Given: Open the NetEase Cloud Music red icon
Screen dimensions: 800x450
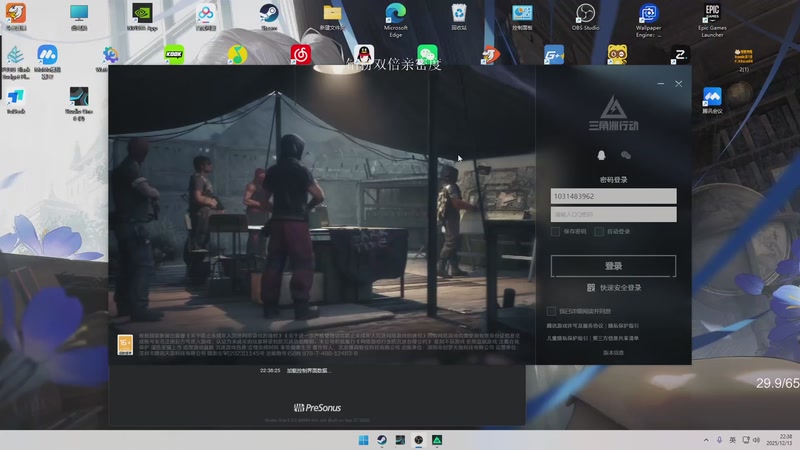Looking at the screenshot, I should coord(301,55).
